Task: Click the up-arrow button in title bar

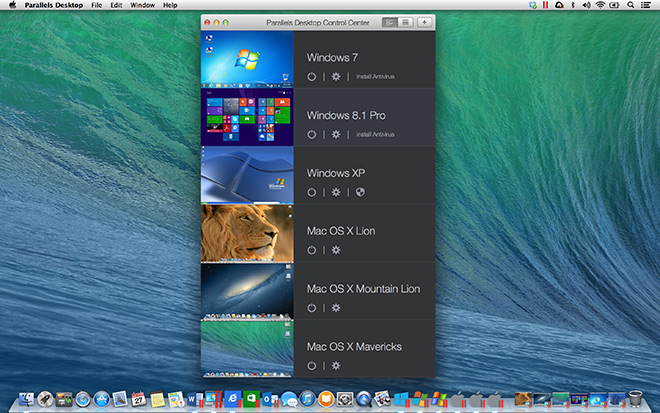Action: coord(424,22)
